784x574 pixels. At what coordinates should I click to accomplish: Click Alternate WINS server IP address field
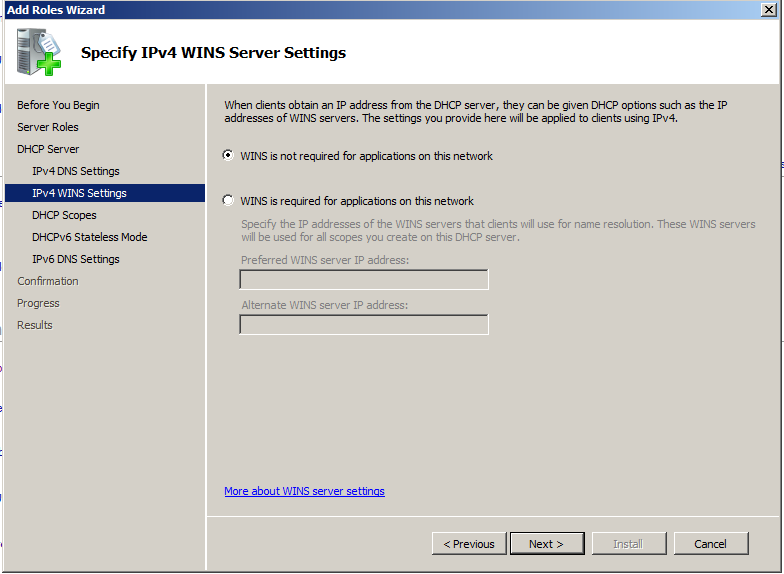click(x=364, y=324)
